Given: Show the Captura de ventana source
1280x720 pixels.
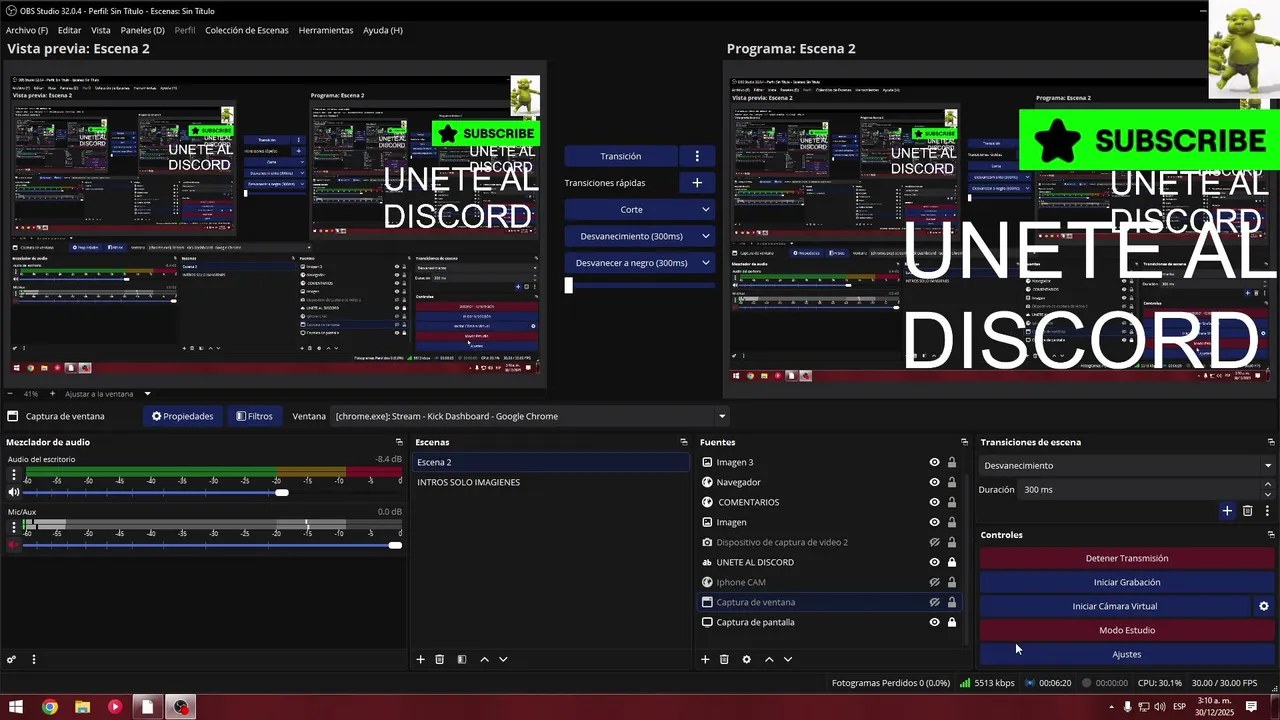Looking at the screenshot, I should (x=934, y=602).
